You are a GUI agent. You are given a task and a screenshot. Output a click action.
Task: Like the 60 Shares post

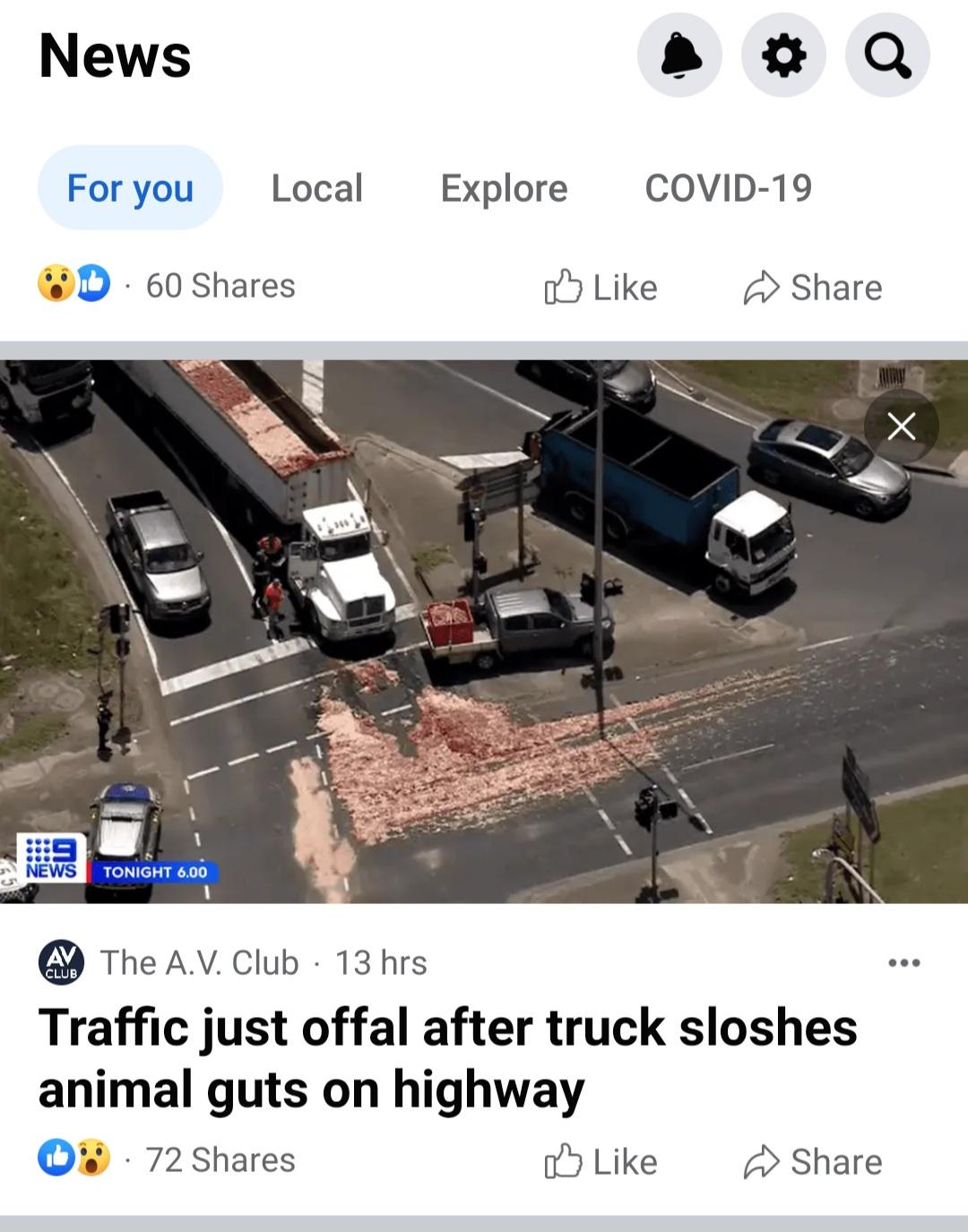click(601, 287)
